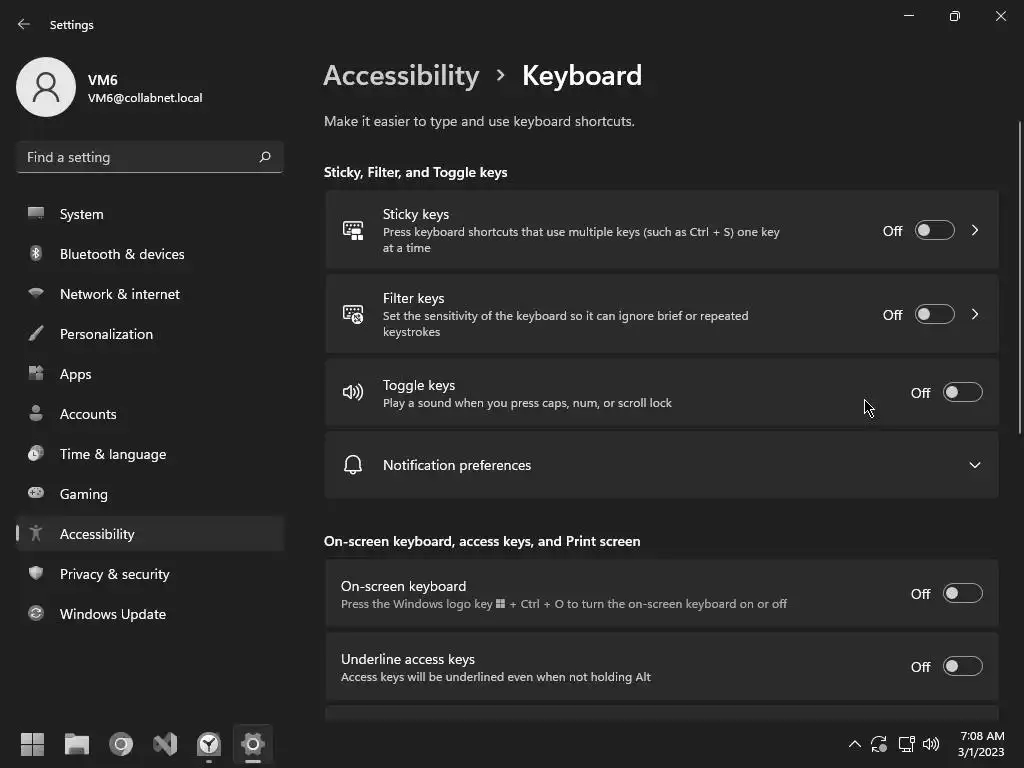This screenshot has height=768, width=1024.
Task: Show hidden tray icons chevron
Action: (x=854, y=744)
